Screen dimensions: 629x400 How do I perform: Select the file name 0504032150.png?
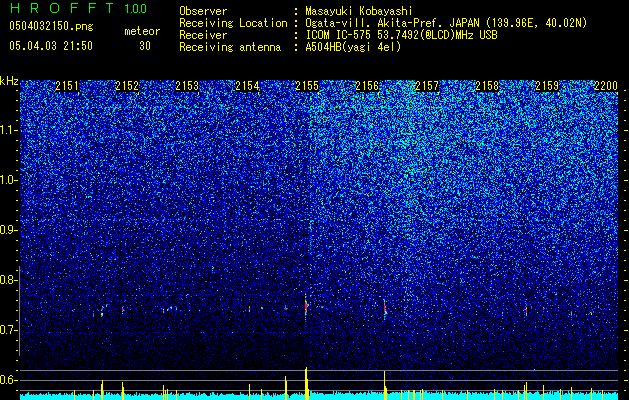51,26
